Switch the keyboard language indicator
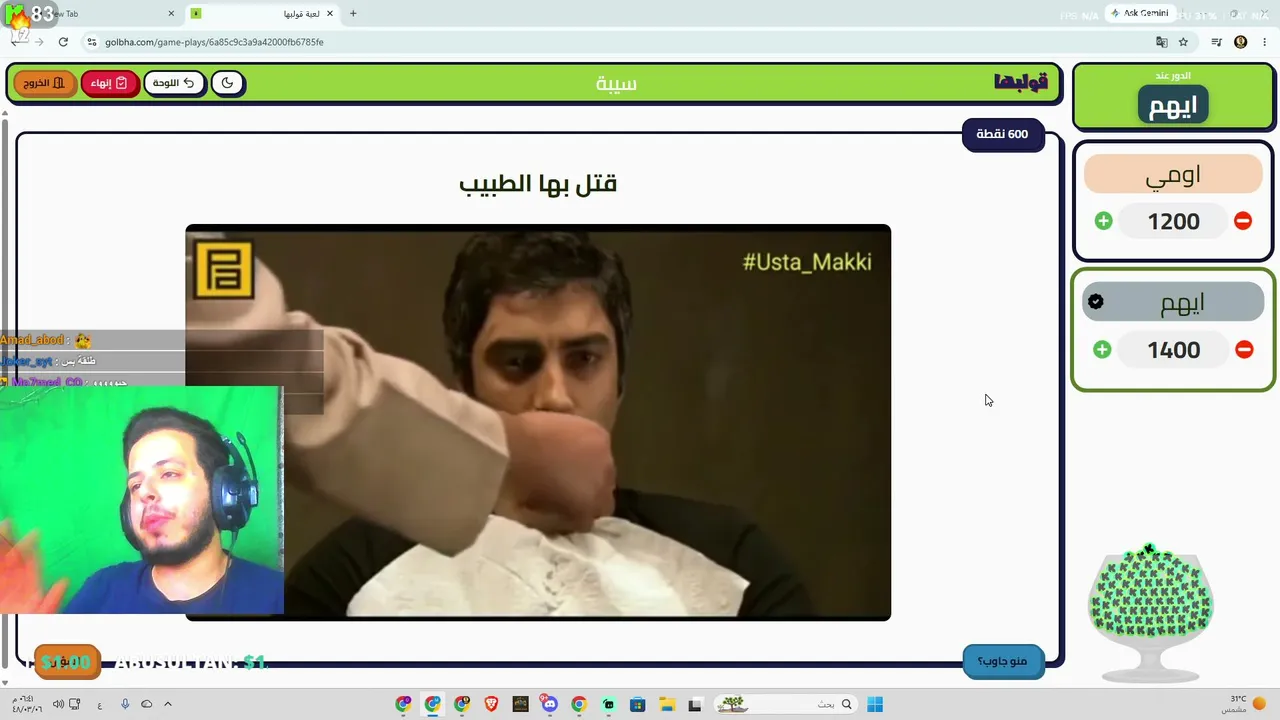 pos(100,704)
